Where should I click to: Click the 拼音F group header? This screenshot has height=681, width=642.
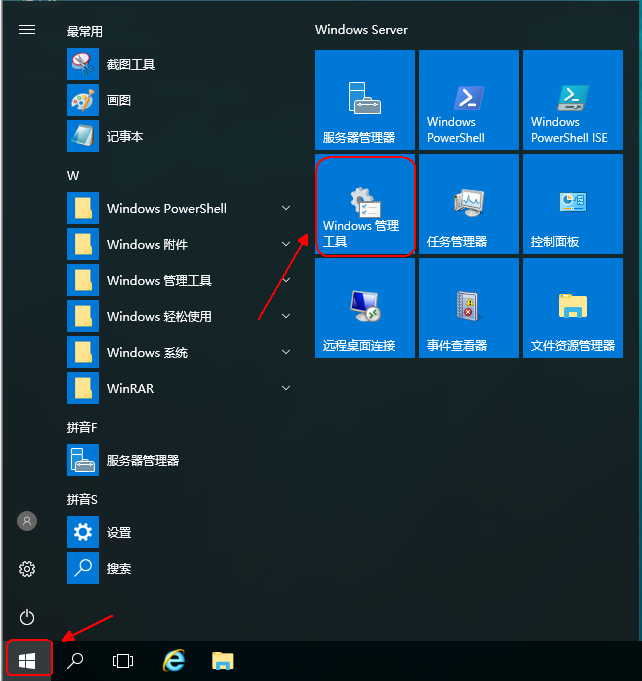pos(82,428)
